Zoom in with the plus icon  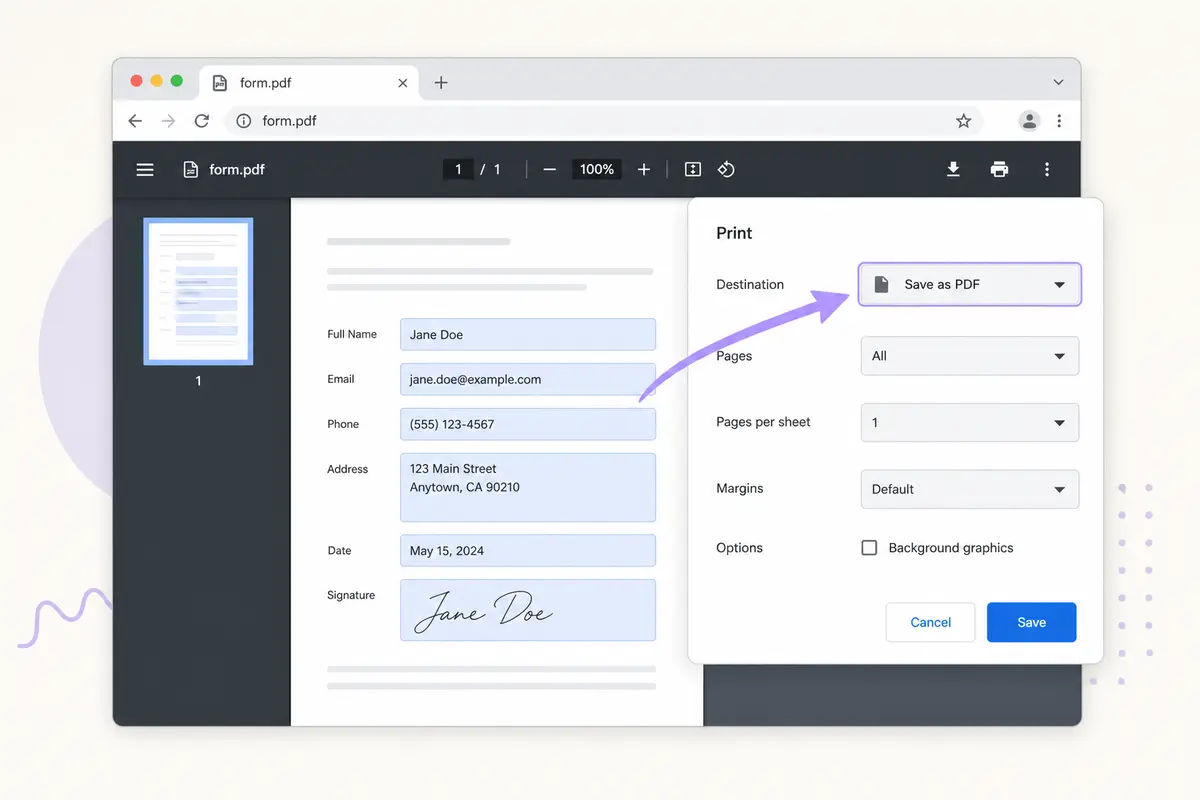tap(644, 170)
